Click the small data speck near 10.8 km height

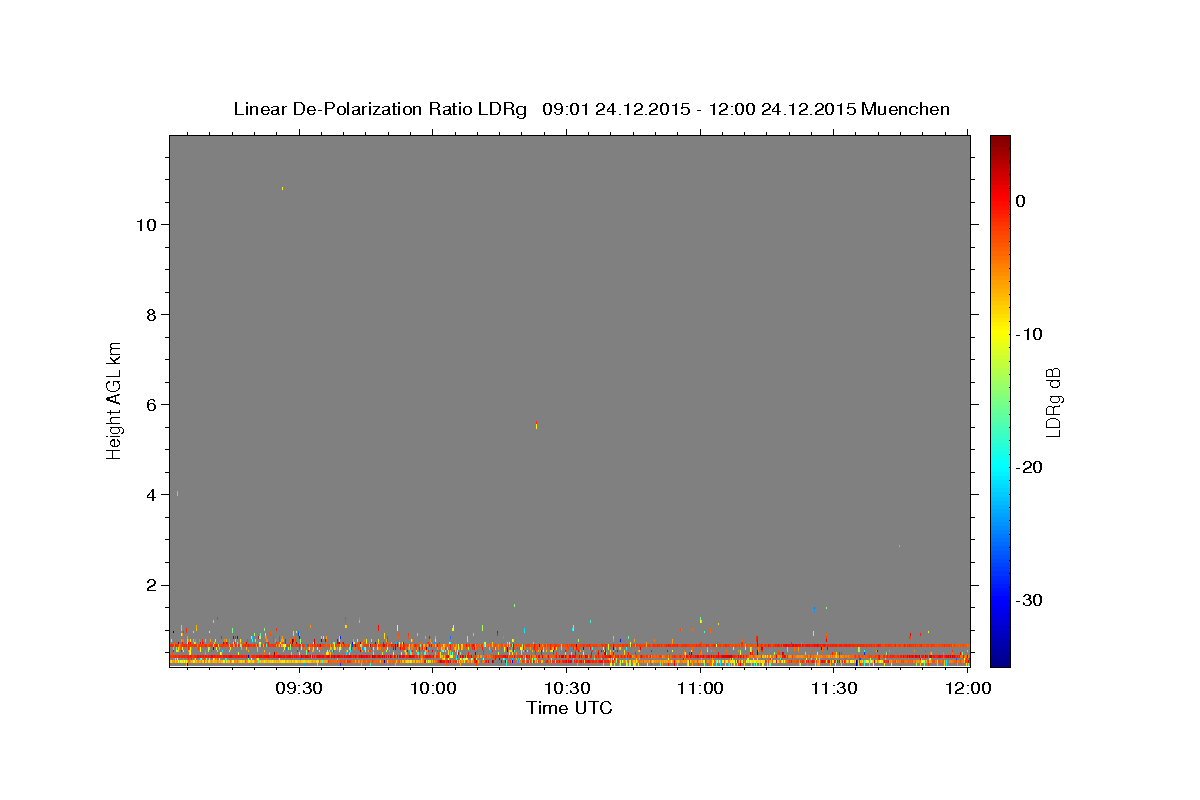coord(282,188)
